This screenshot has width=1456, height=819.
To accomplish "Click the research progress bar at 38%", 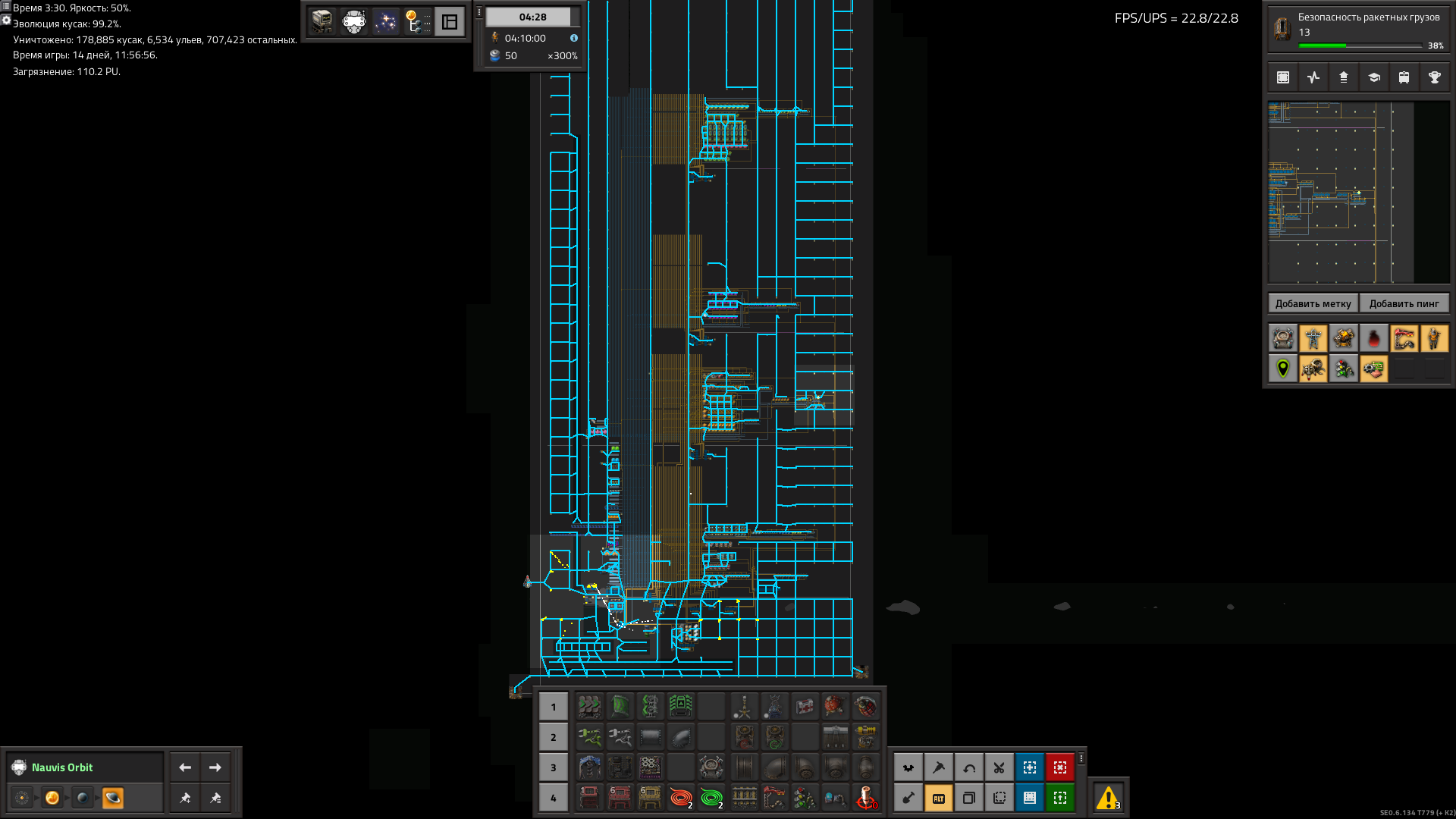I will 1360,45.
